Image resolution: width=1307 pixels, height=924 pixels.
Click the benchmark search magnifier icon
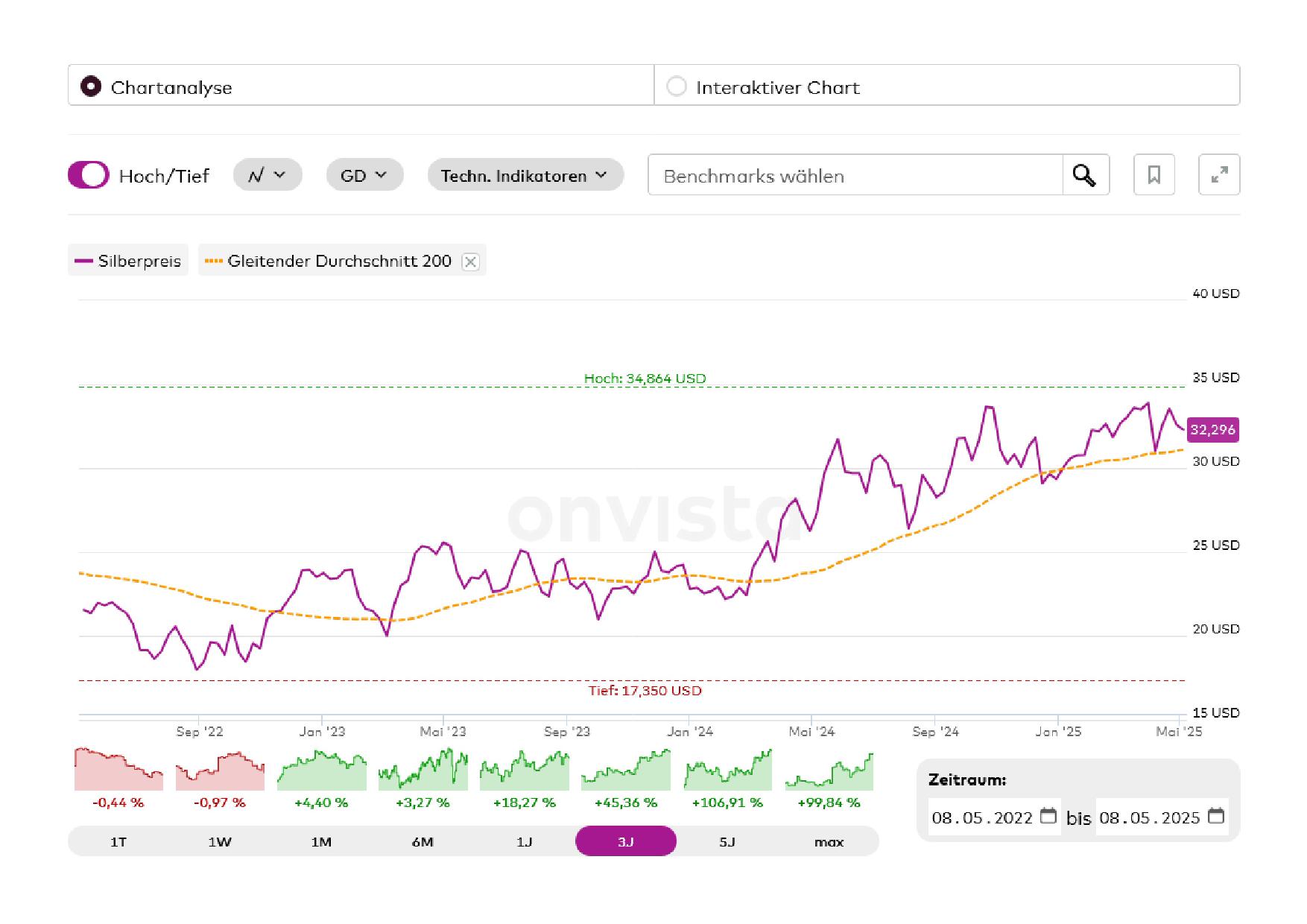(x=1085, y=175)
